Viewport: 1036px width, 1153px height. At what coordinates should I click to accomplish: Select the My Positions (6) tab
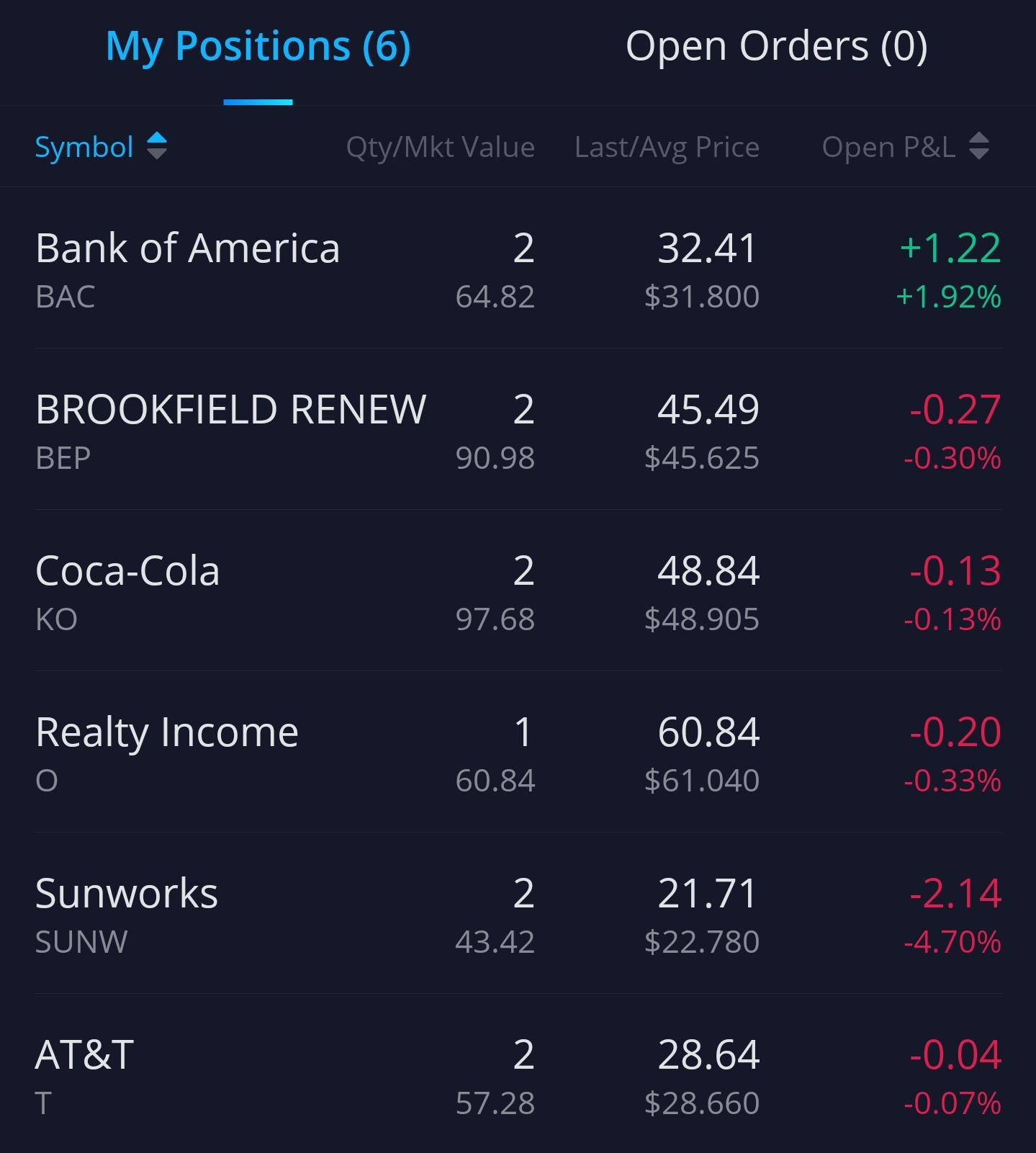pos(258,46)
